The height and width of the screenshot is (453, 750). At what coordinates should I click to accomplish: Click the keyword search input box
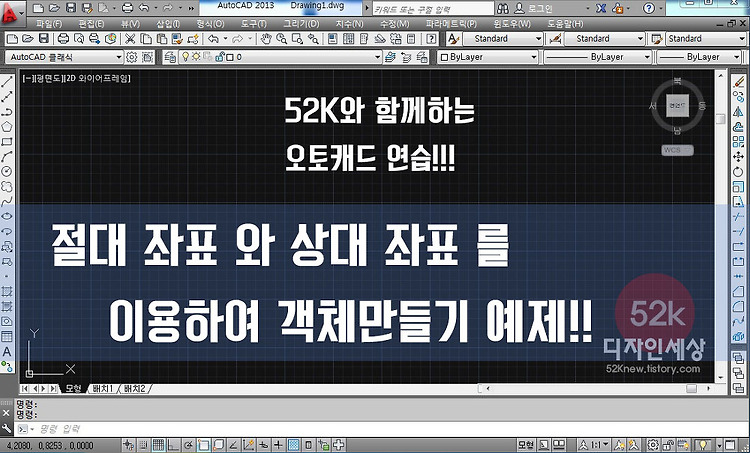click(x=433, y=9)
